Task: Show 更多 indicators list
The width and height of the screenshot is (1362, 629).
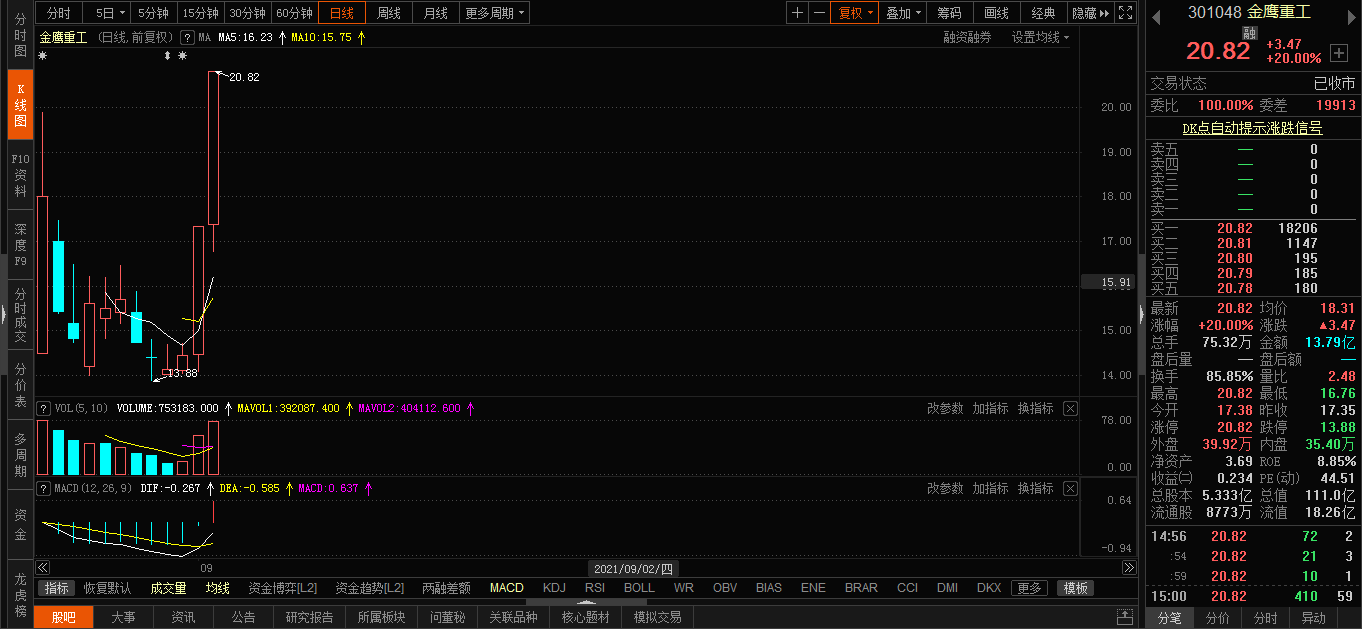Action: [x=1029, y=588]
